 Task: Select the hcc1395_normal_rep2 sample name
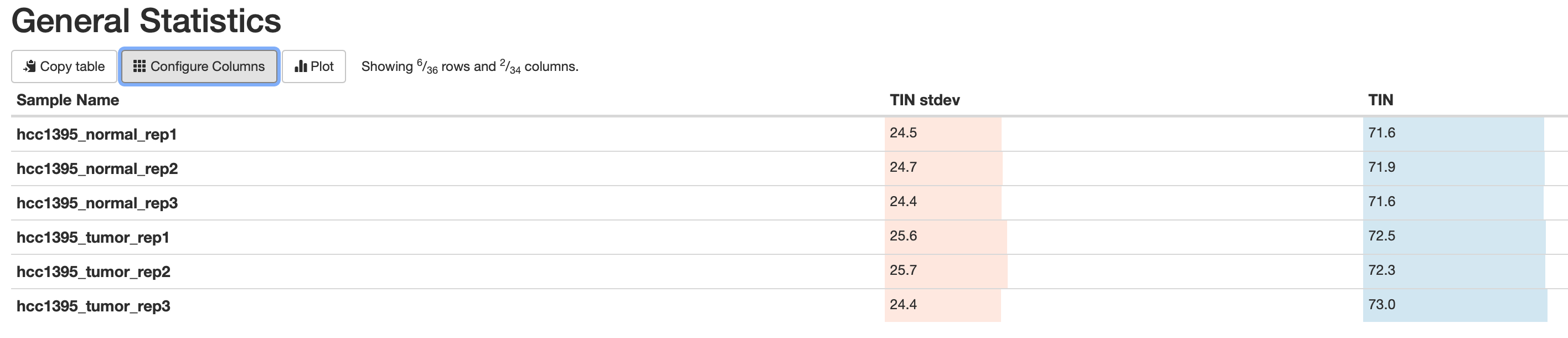pos(97,168)
